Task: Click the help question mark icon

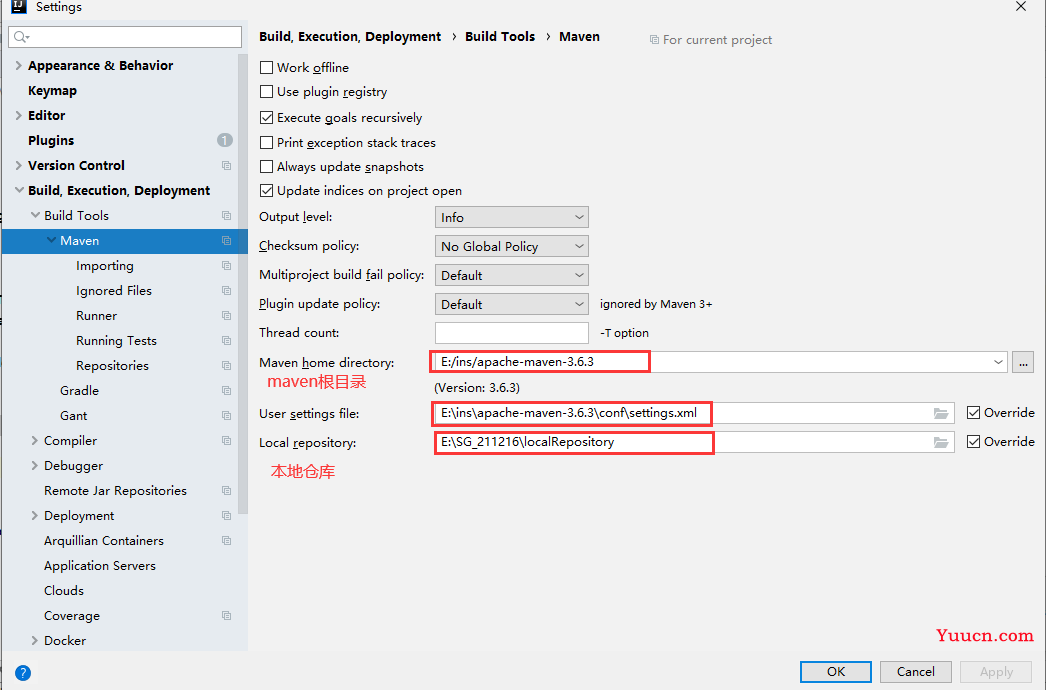Action: (23, 673)
